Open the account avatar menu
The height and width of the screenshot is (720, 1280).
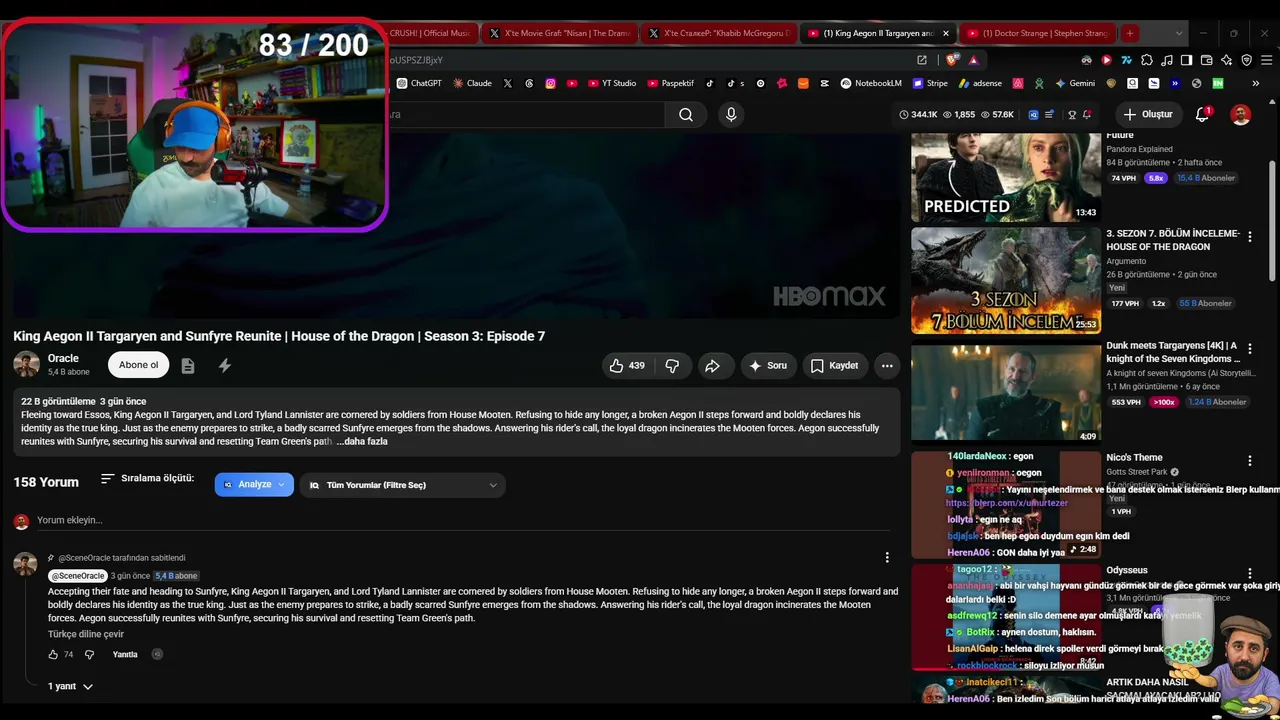(x=1240, y=114)
